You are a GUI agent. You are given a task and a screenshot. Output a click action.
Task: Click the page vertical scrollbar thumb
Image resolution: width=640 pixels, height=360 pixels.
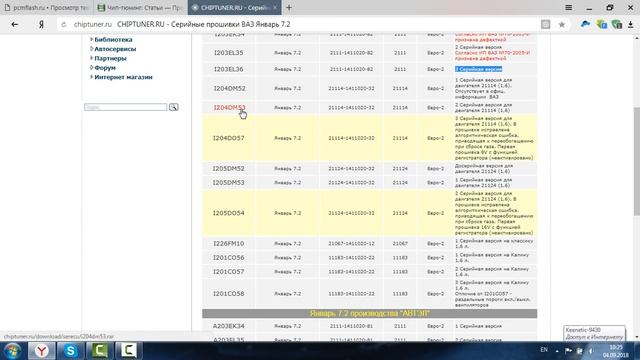tap(636, 162)
